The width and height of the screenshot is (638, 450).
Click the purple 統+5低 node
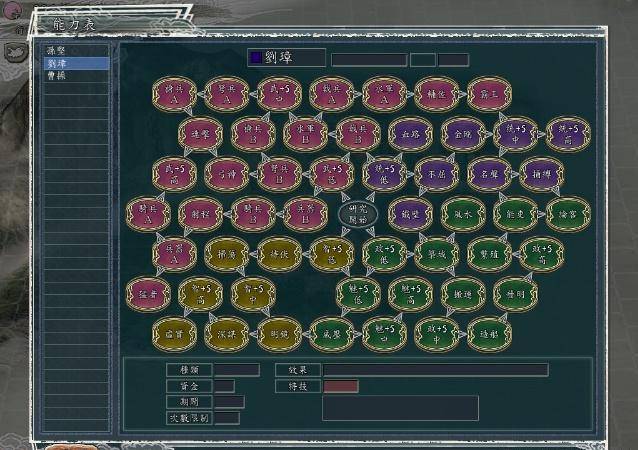click(384, 174)
